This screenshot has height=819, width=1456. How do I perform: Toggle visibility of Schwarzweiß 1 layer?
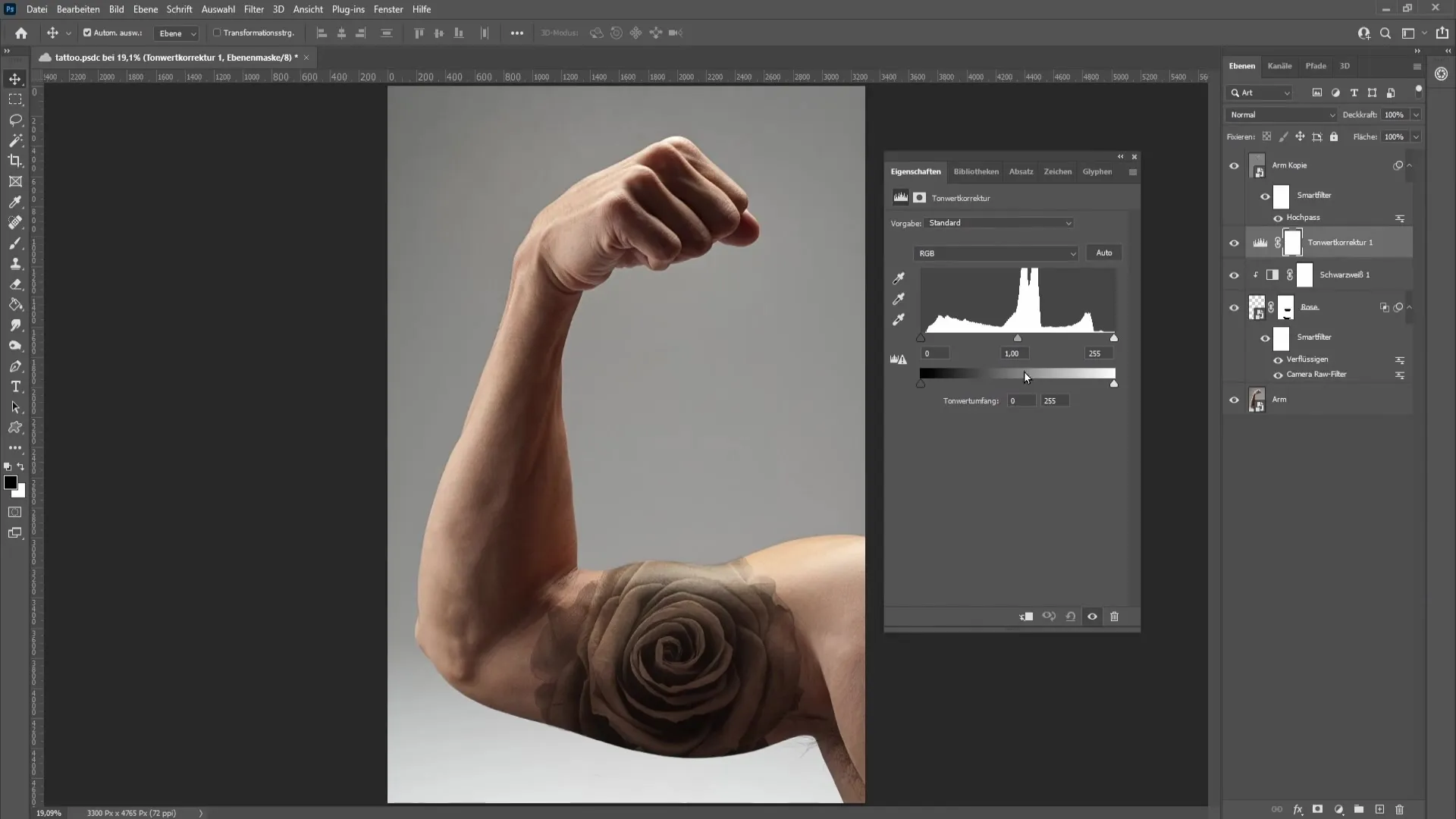click(1233, 274)
